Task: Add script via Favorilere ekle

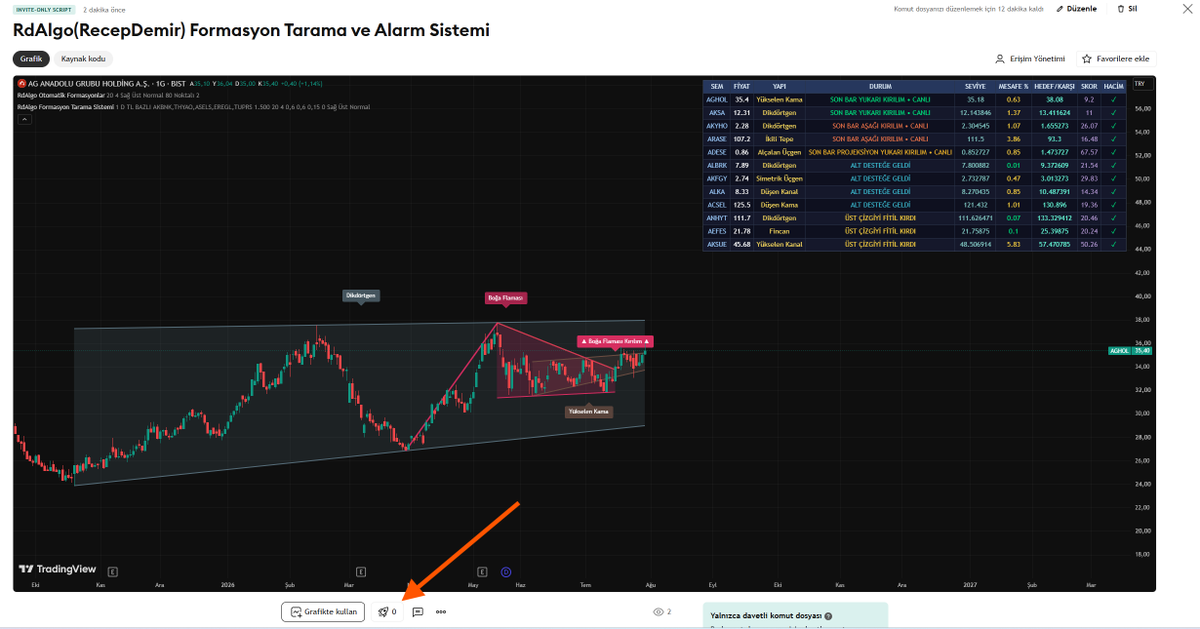Action: click(x=1116, y=59)
